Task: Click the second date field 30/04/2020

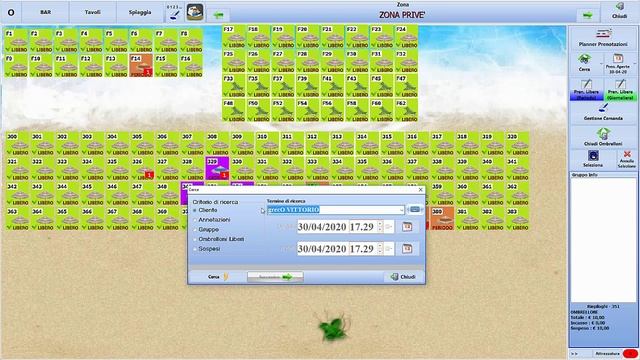Action: tap(322, 249)
